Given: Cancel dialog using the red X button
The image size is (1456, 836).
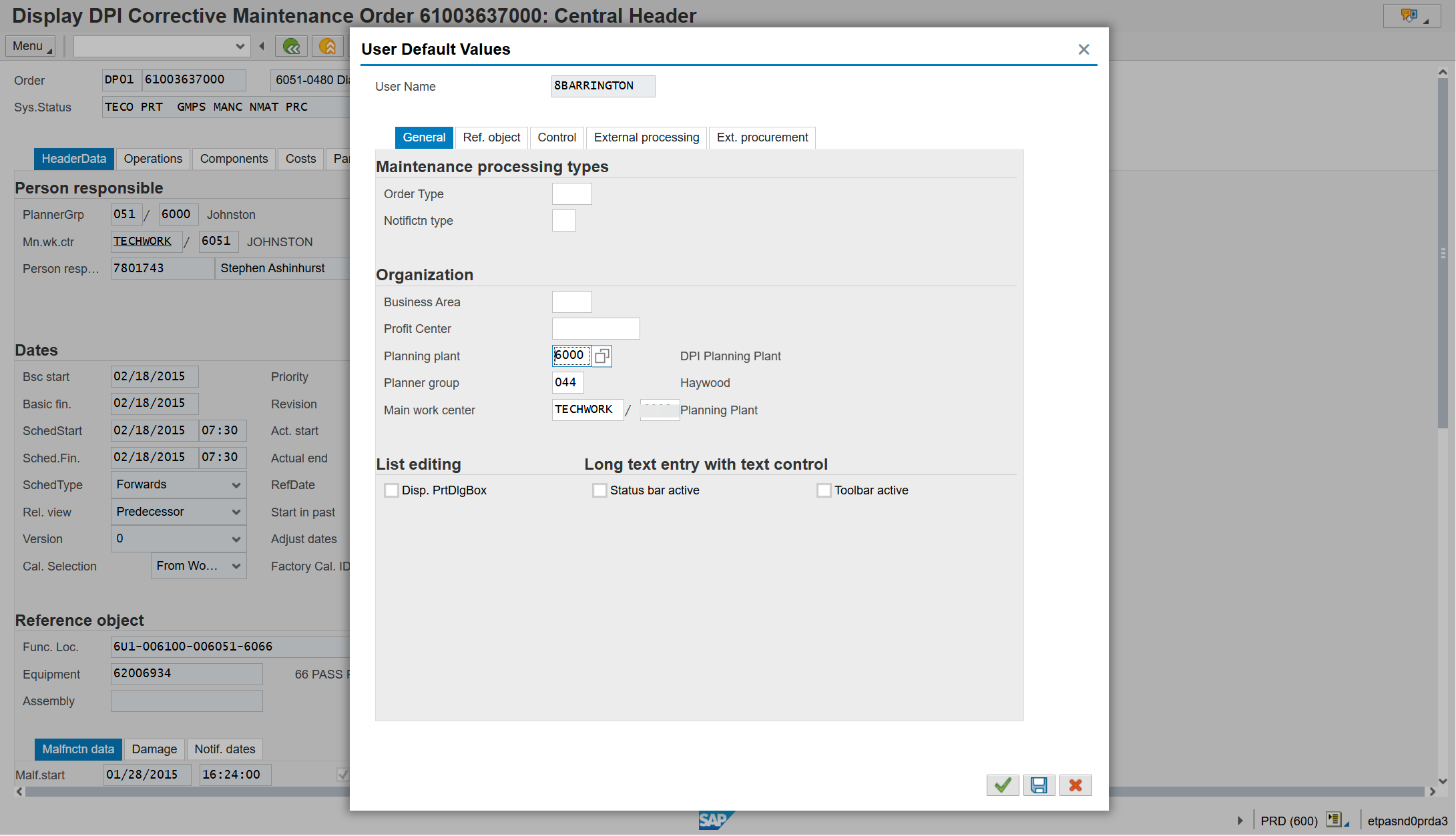Looking at the screenshot, I should coord(1075,785).
